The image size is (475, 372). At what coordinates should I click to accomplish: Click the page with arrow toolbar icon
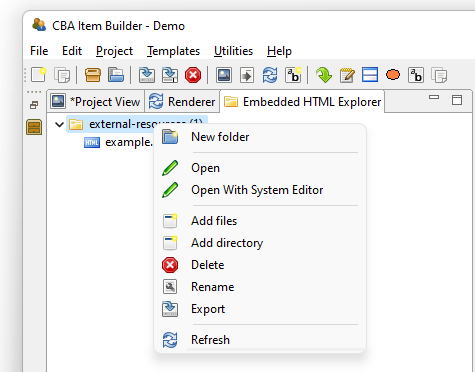247,75
